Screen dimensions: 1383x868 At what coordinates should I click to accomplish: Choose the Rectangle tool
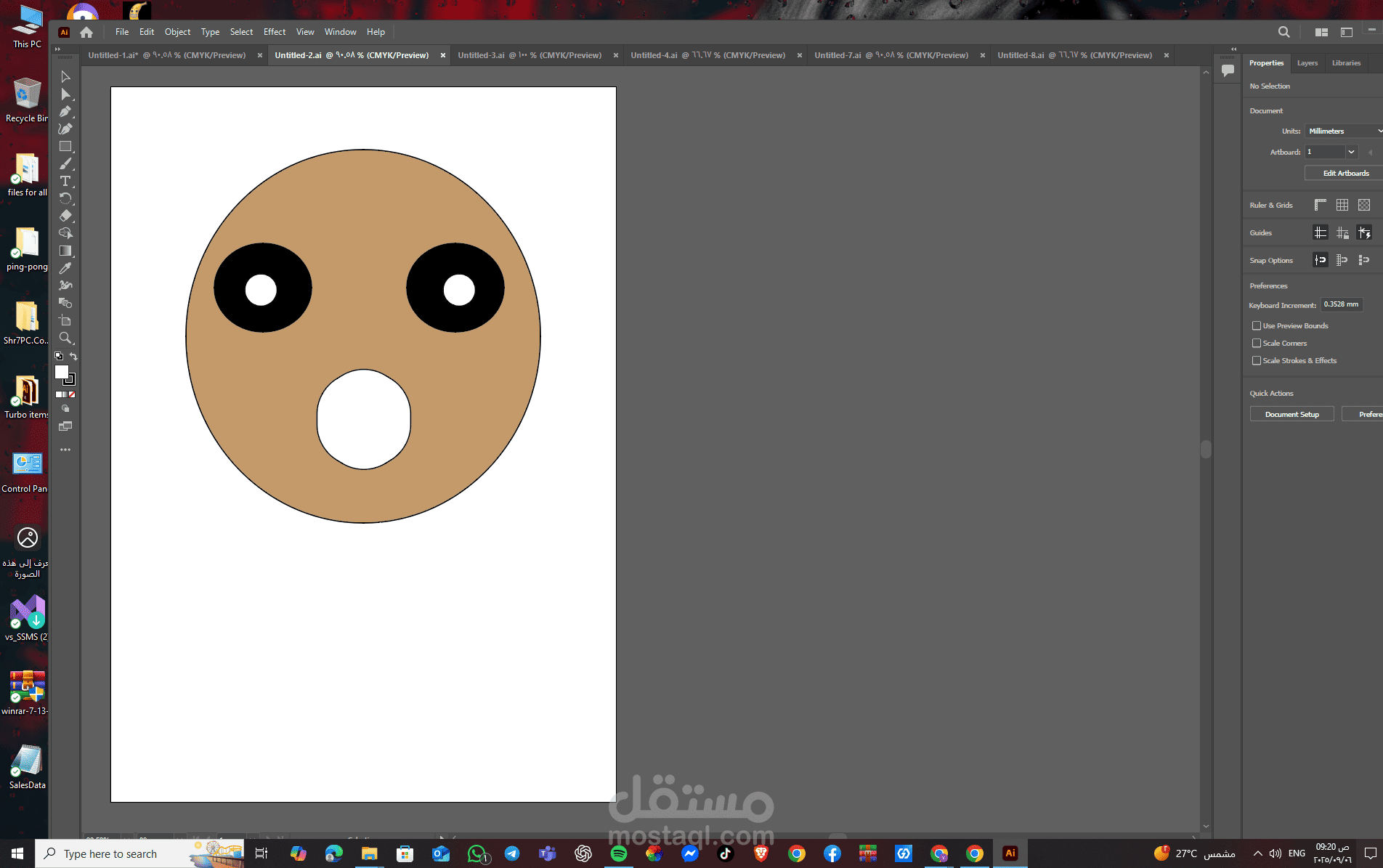click(x=65, y=146)
